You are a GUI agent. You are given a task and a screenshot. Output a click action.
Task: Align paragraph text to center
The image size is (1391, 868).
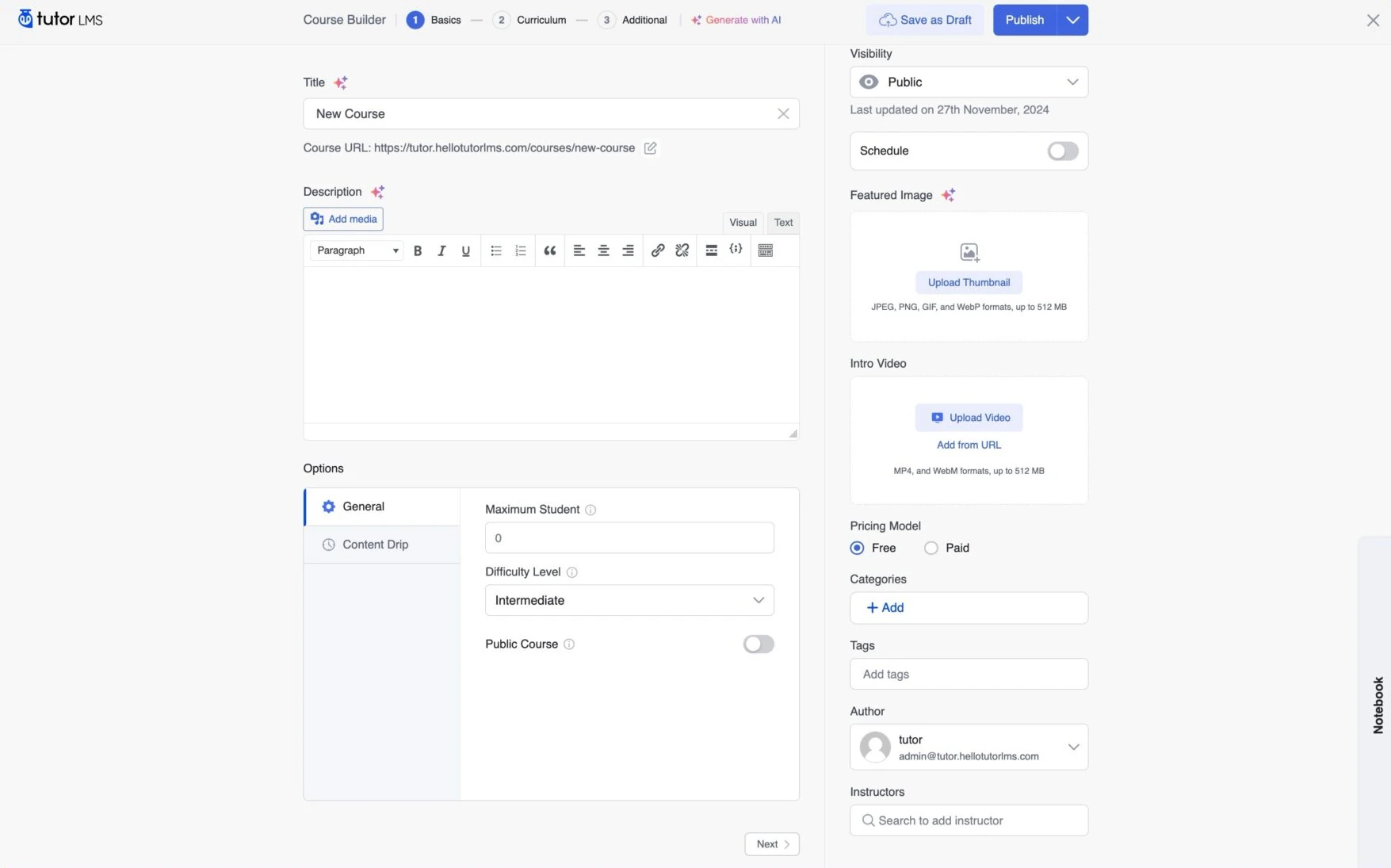(603, 250)
